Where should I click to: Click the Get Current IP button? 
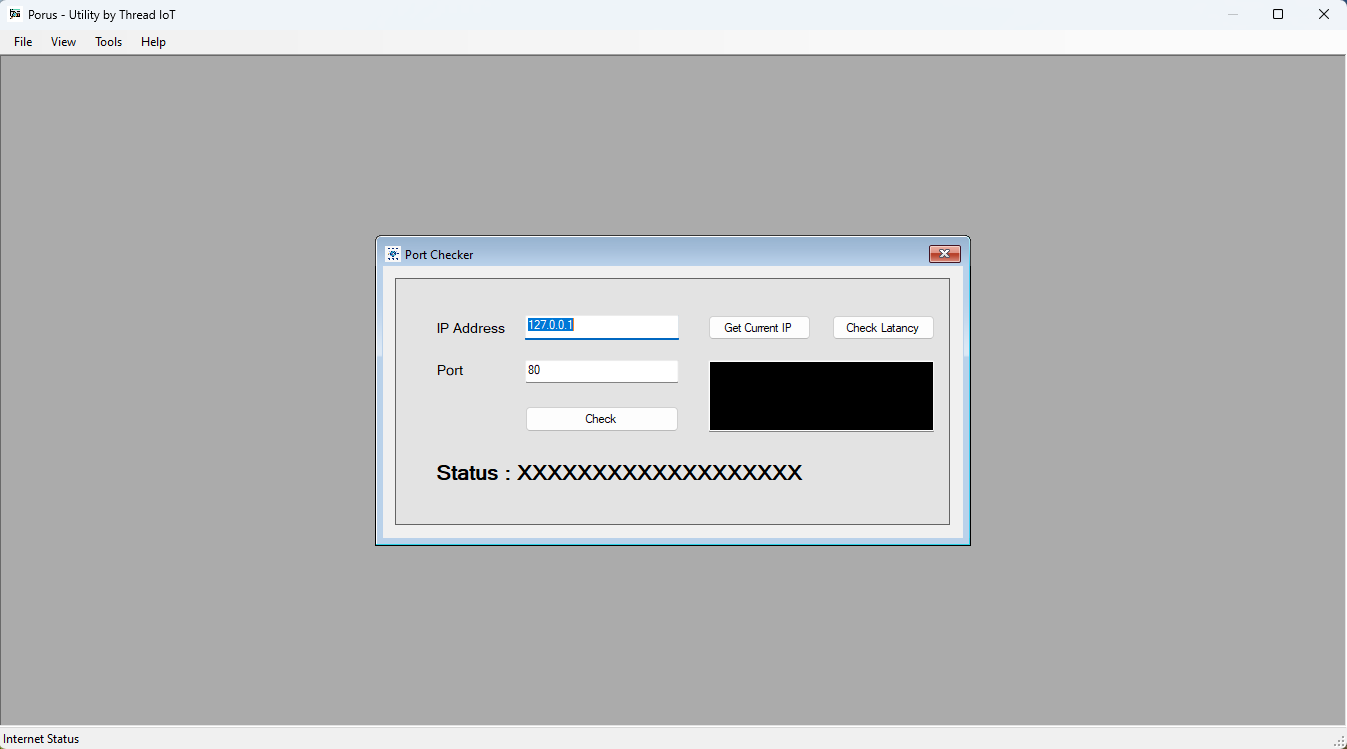[759, 327]
